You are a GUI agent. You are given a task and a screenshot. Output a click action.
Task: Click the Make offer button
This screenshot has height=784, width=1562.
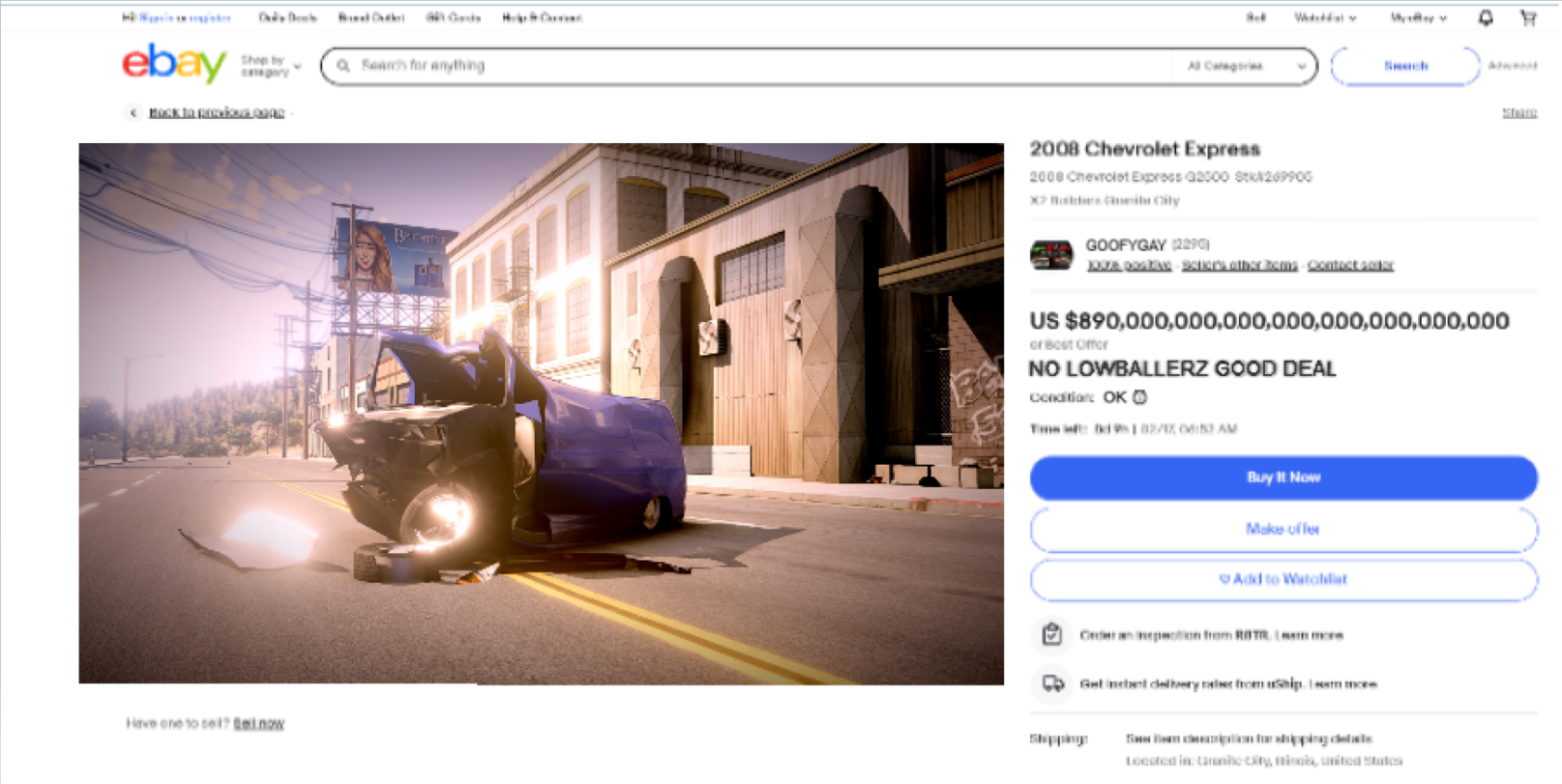pos(1283,529)
